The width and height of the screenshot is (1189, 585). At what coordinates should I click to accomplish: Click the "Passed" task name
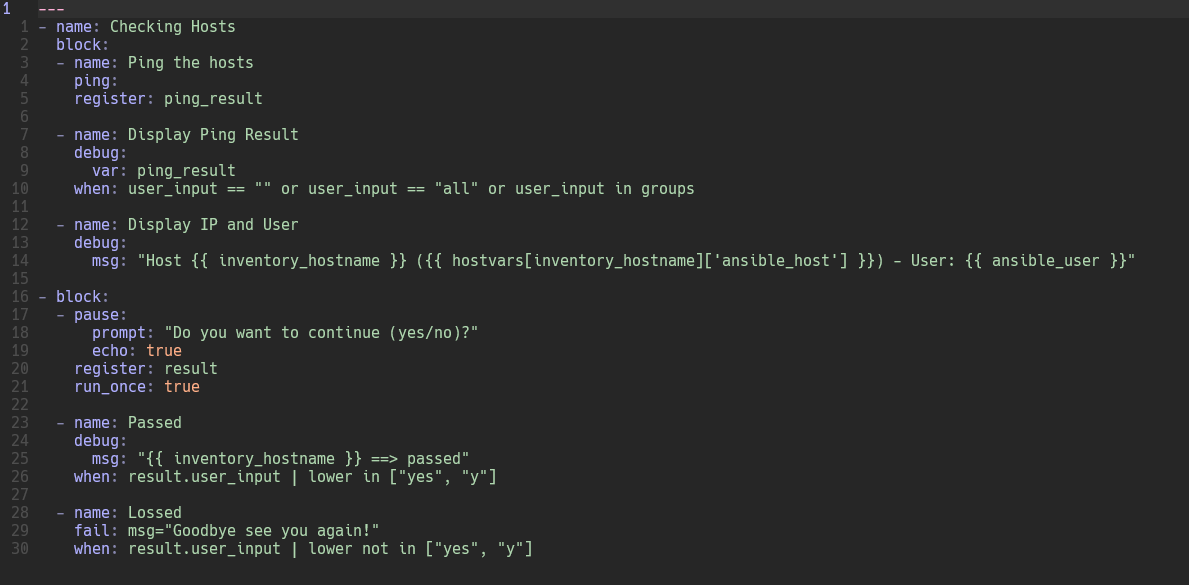click(x=155, y=423)
